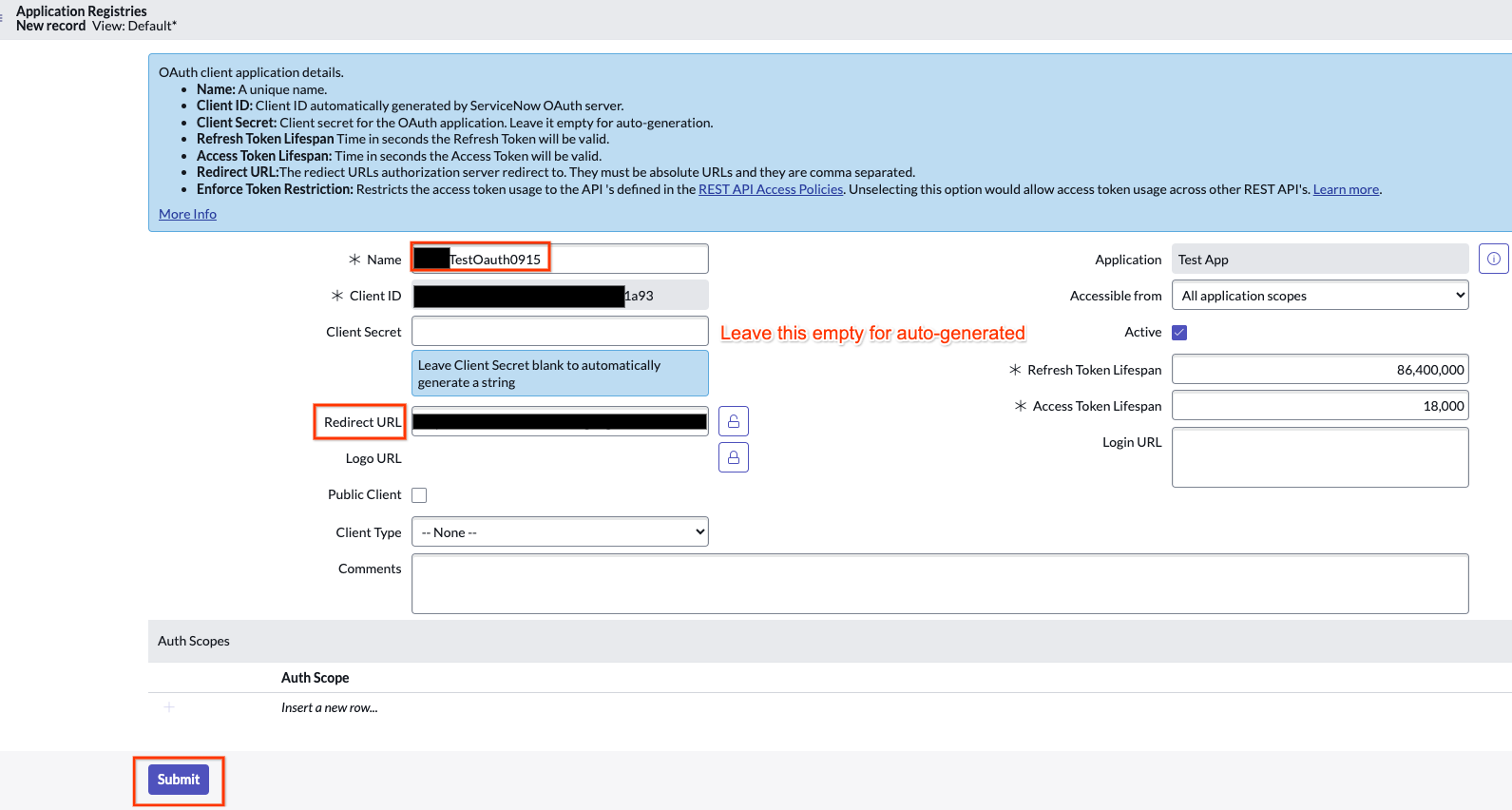The width and height of the screenshot is (1512, 810).
Task: Uncheck the Active checkbox
Action: [x=1179, y=333]
